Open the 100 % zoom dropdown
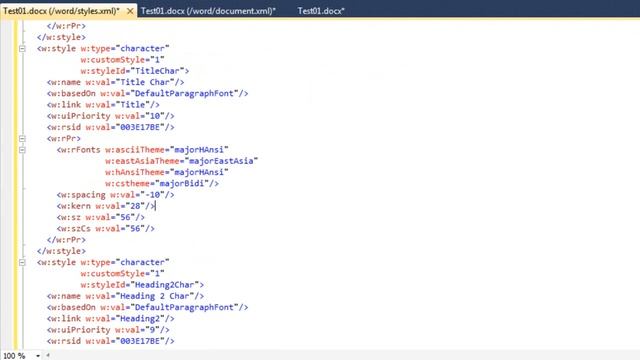640x360 pixels. (38, 356)
